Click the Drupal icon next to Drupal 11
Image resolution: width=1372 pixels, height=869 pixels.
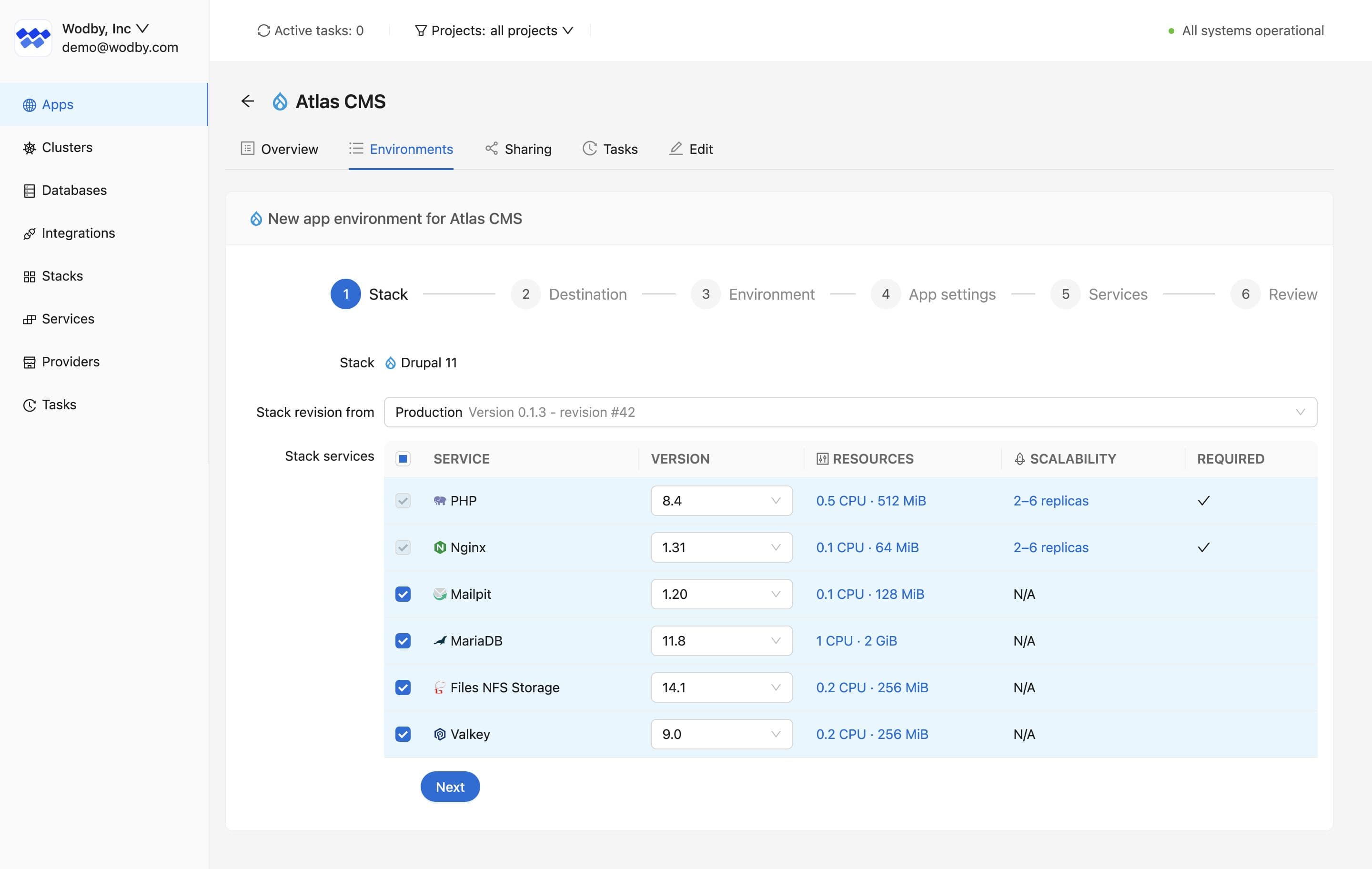[390, 363]
